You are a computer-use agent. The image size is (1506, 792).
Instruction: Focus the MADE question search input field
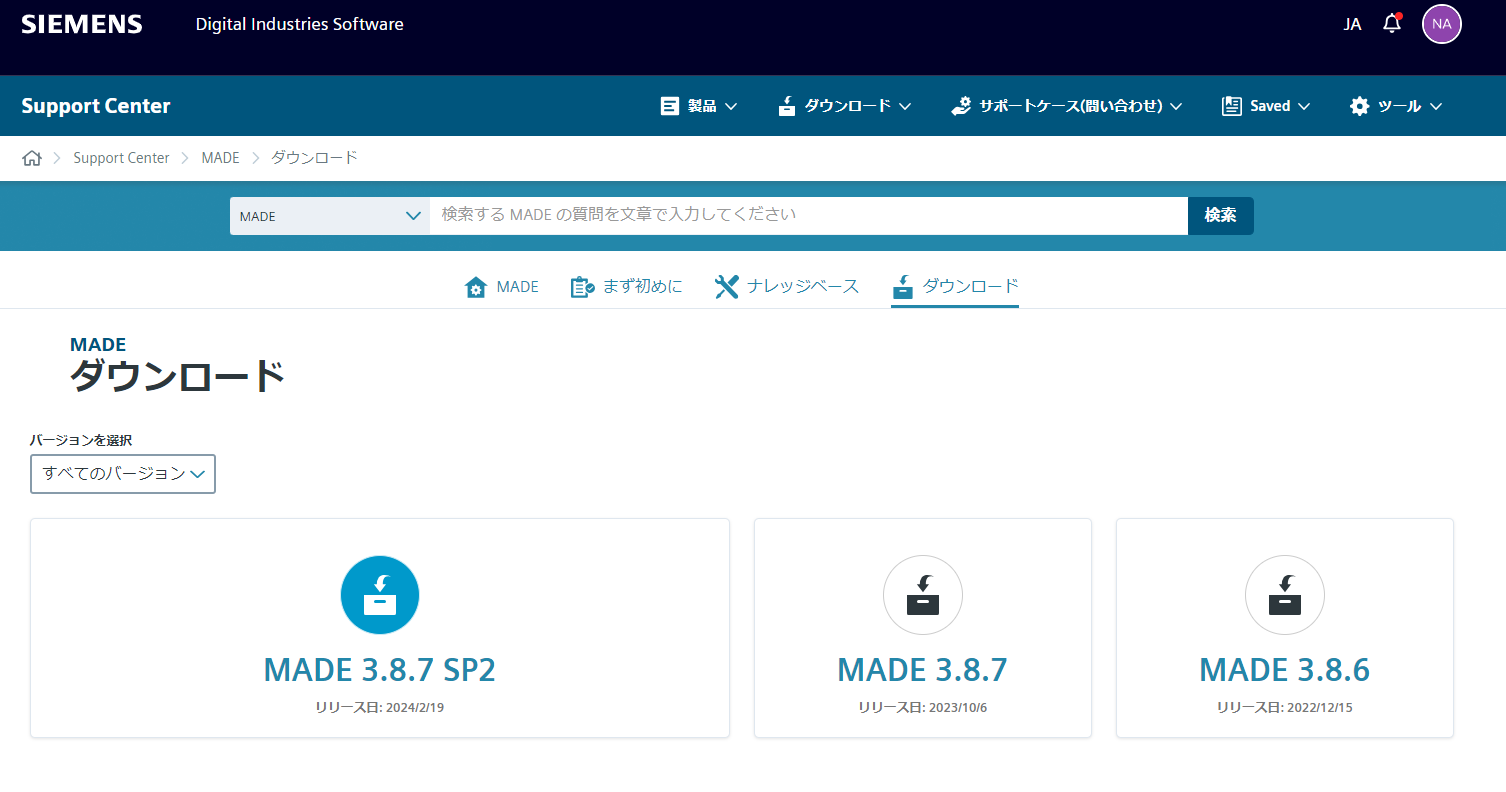[809, 216]
